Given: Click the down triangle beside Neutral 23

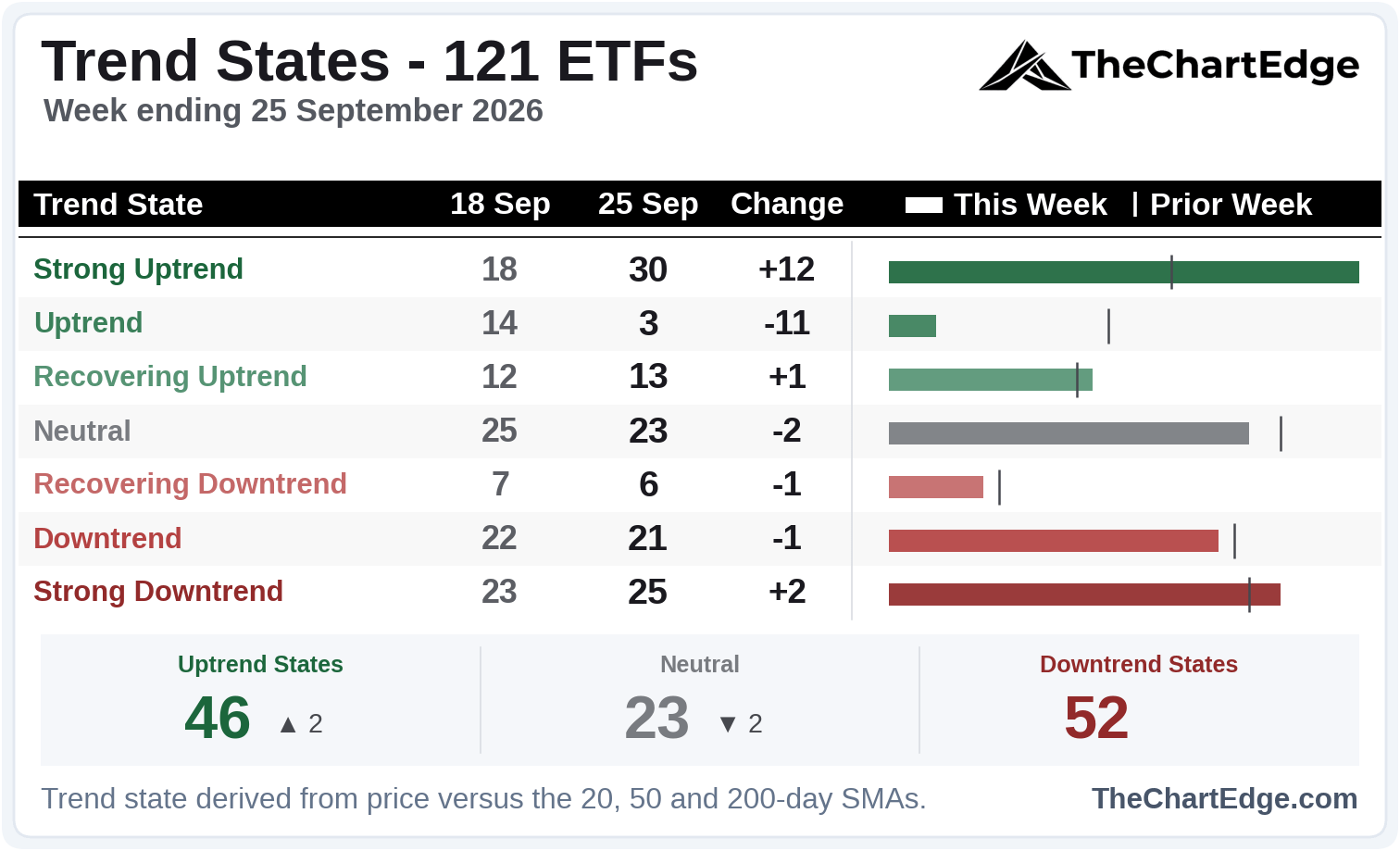Looking at the screenshot, I should coord(728,724).
